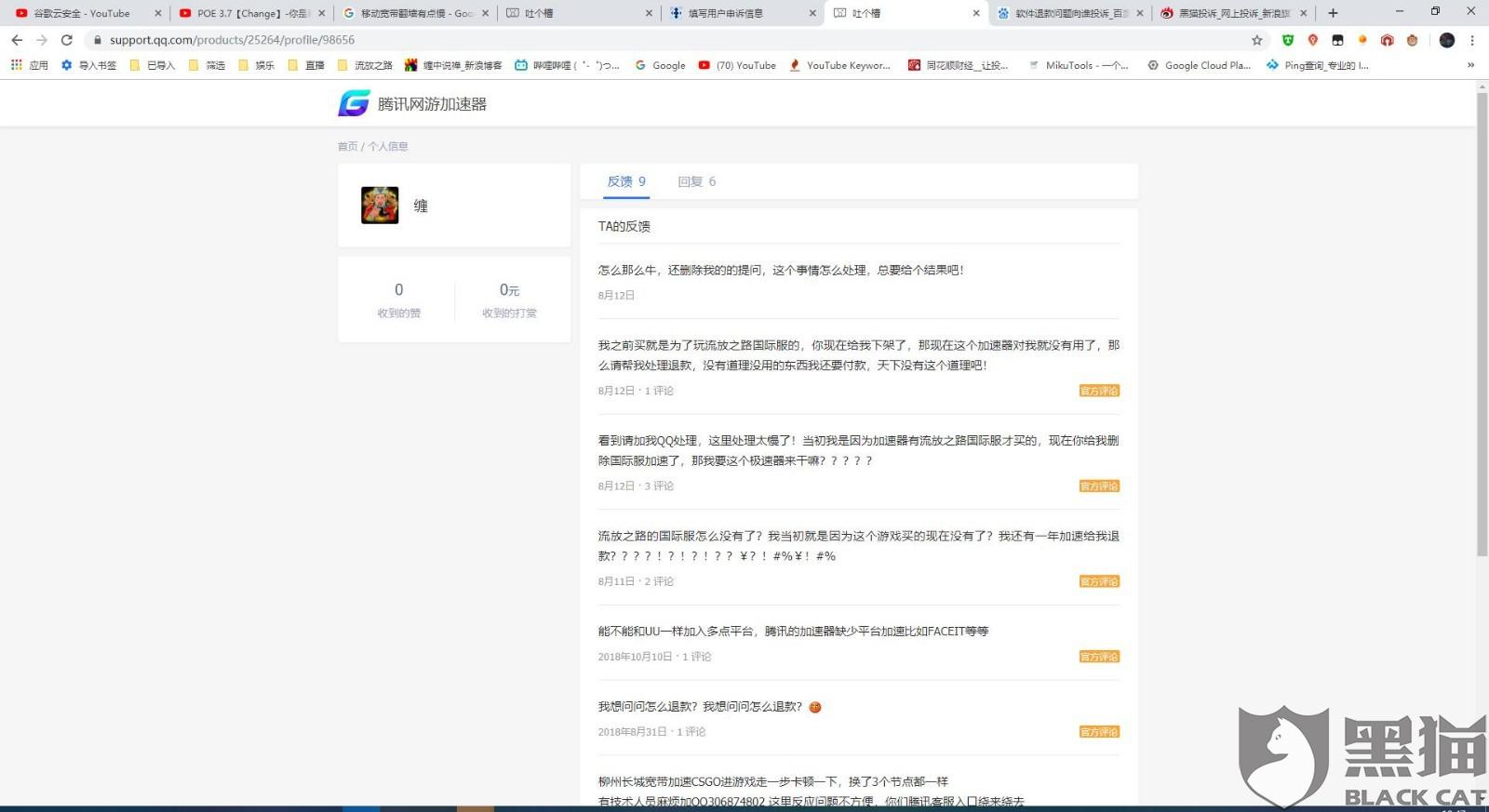Screen dimensions: 1489x812
Task: Open the orange dot extension icon
Action: [1362, 40]
